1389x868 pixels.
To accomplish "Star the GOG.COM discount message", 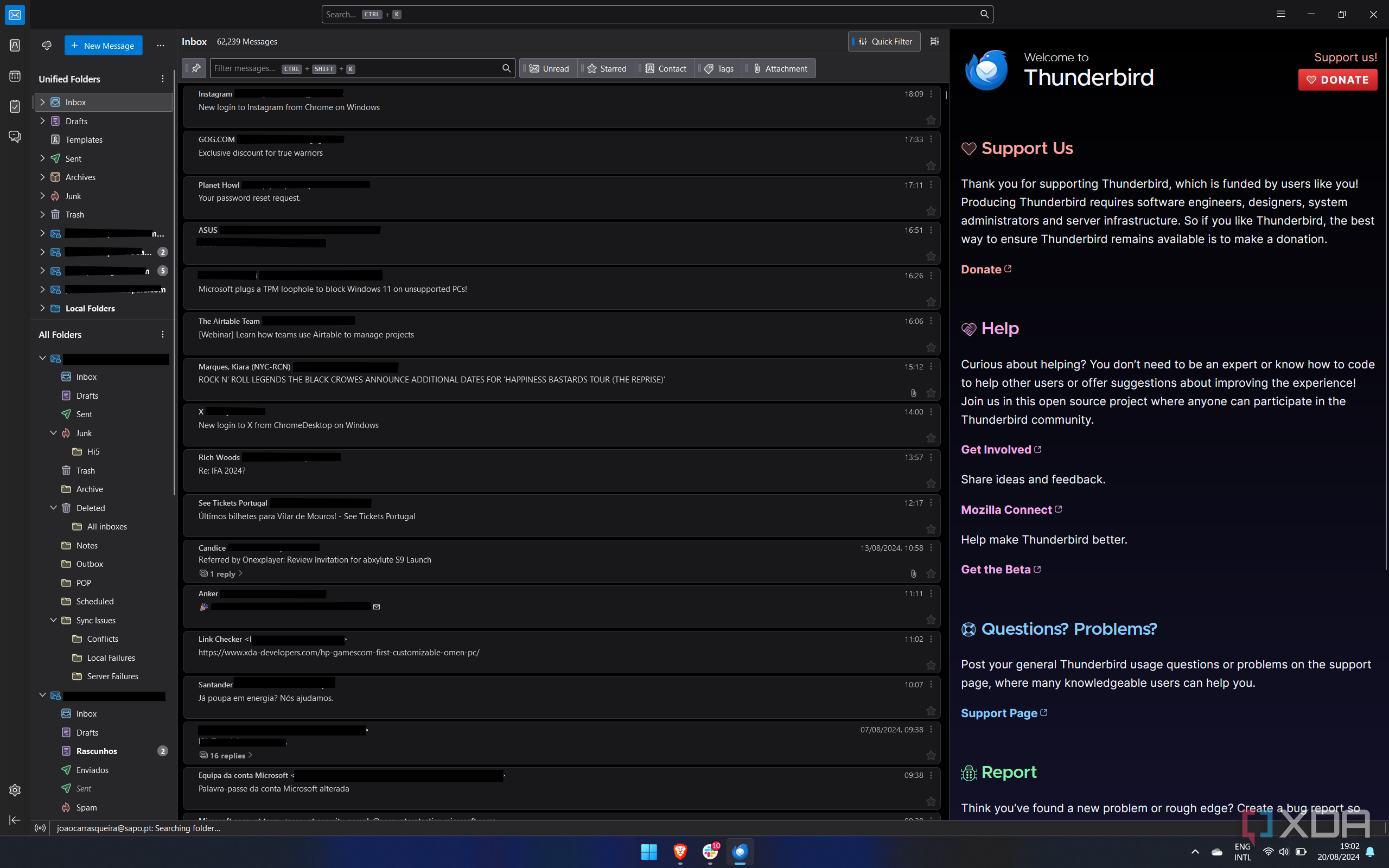I will pyautogui.click(x=931, y=165).
